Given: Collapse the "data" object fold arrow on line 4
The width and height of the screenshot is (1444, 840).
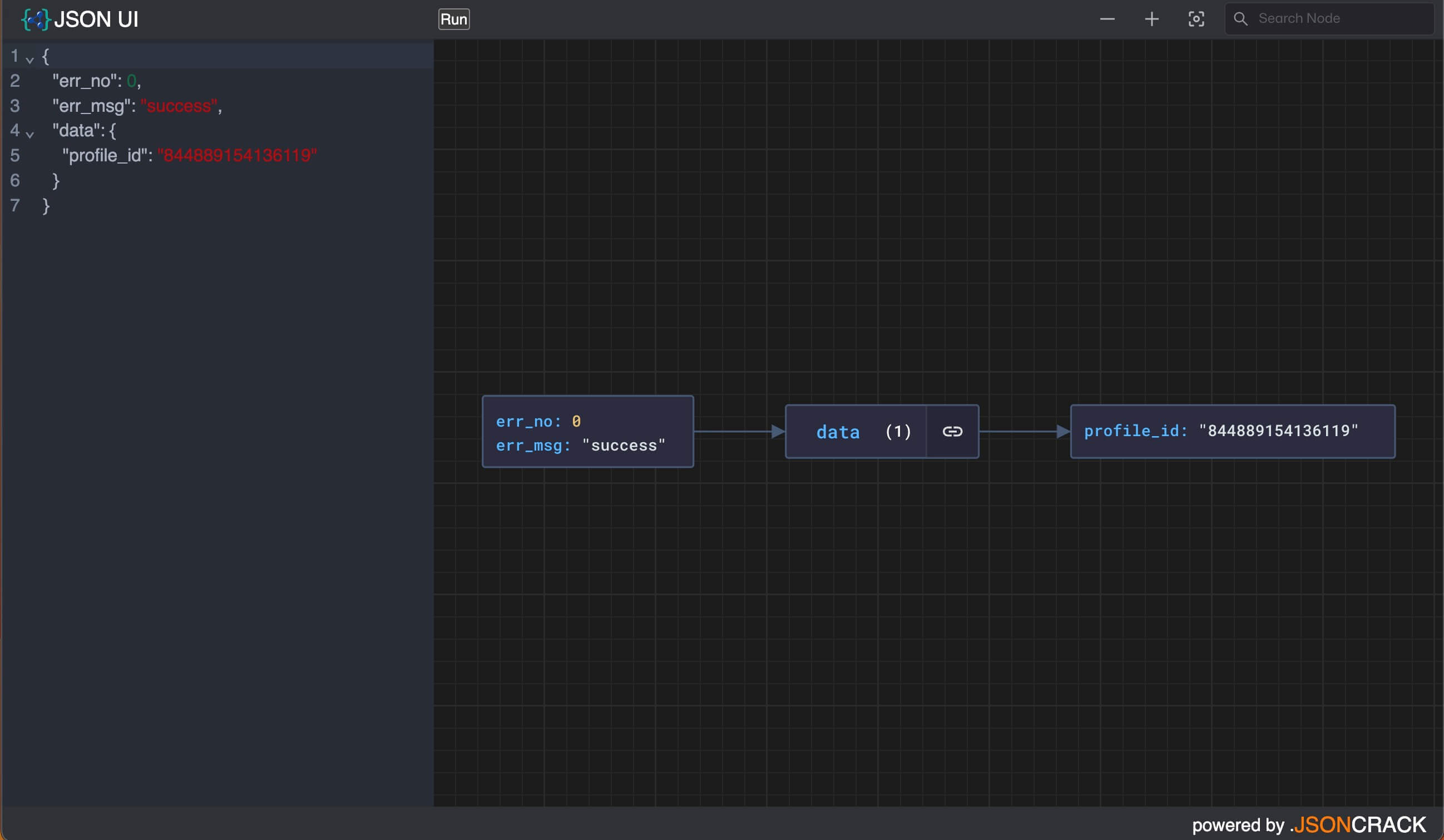Looking at the screenshot, I should [30, 134].
